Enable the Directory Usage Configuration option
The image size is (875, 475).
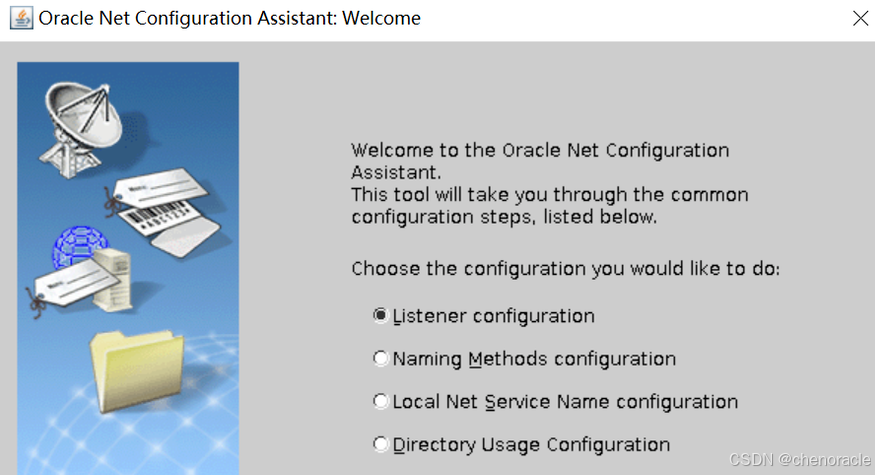(x=380, y=444)
